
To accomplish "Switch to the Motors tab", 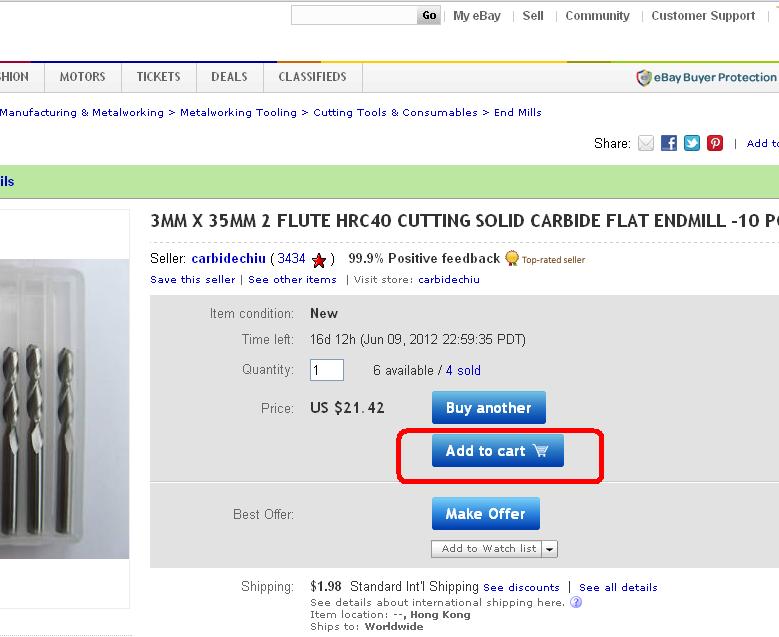I will pos(82,77).
